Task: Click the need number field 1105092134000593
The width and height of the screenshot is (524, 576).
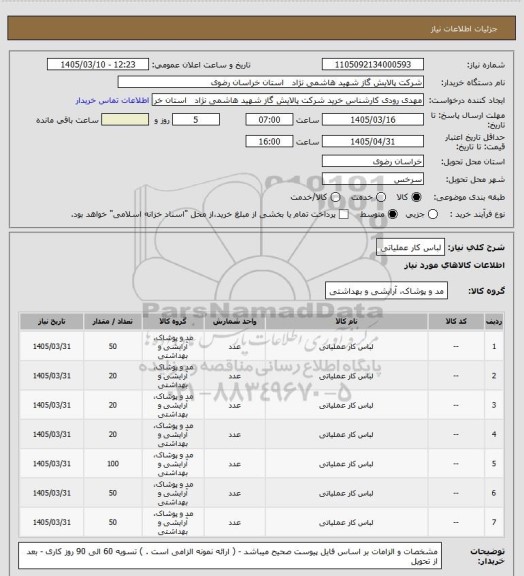Action: coord(373,64)
